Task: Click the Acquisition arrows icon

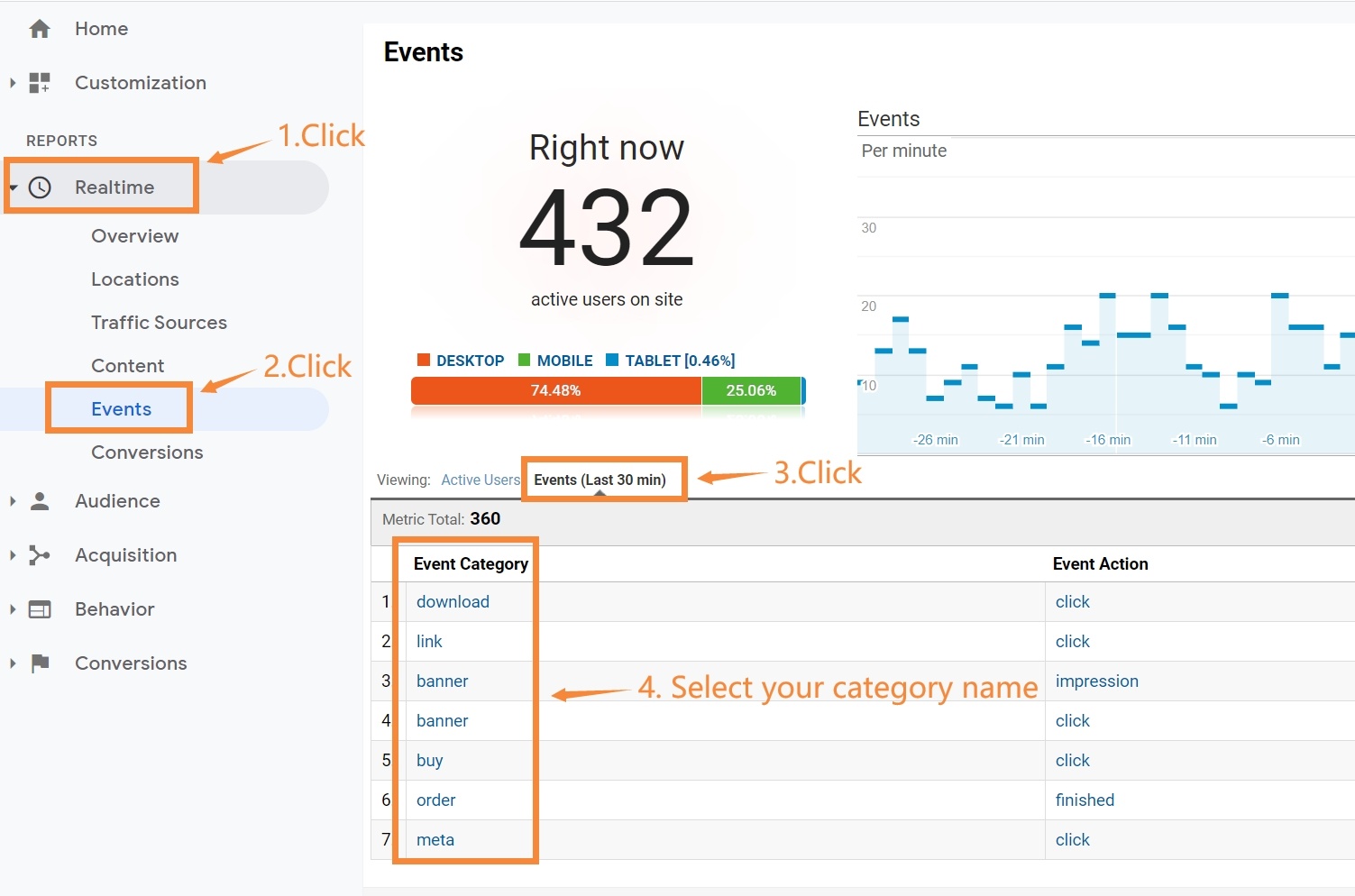Action: click(40, 555)
